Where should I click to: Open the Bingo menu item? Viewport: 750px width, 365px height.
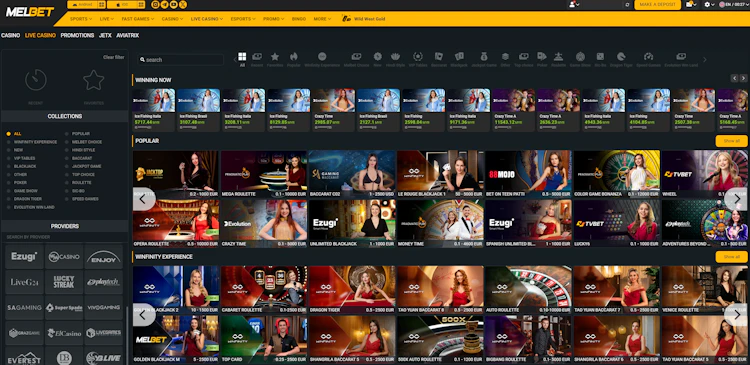tap(298, 19)
